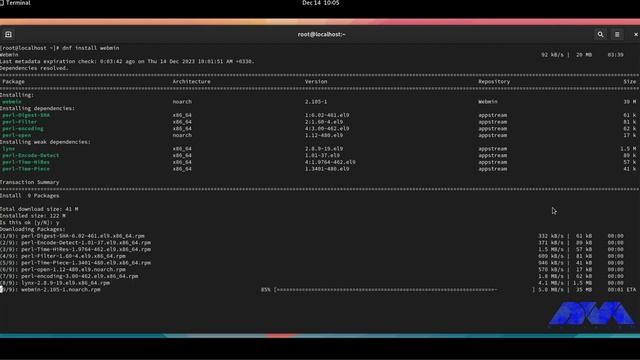This screenshot has width=640, height=360.
Task: Click the 'Last metadata expiration check' line
Action: point(127,62)
